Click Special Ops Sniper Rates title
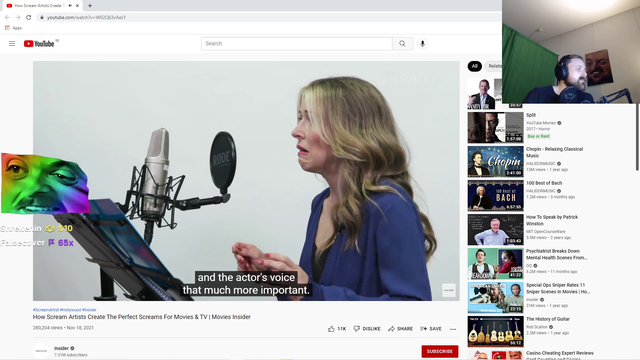The width and height of the screenshot is (640, 360). coord(558,288)
